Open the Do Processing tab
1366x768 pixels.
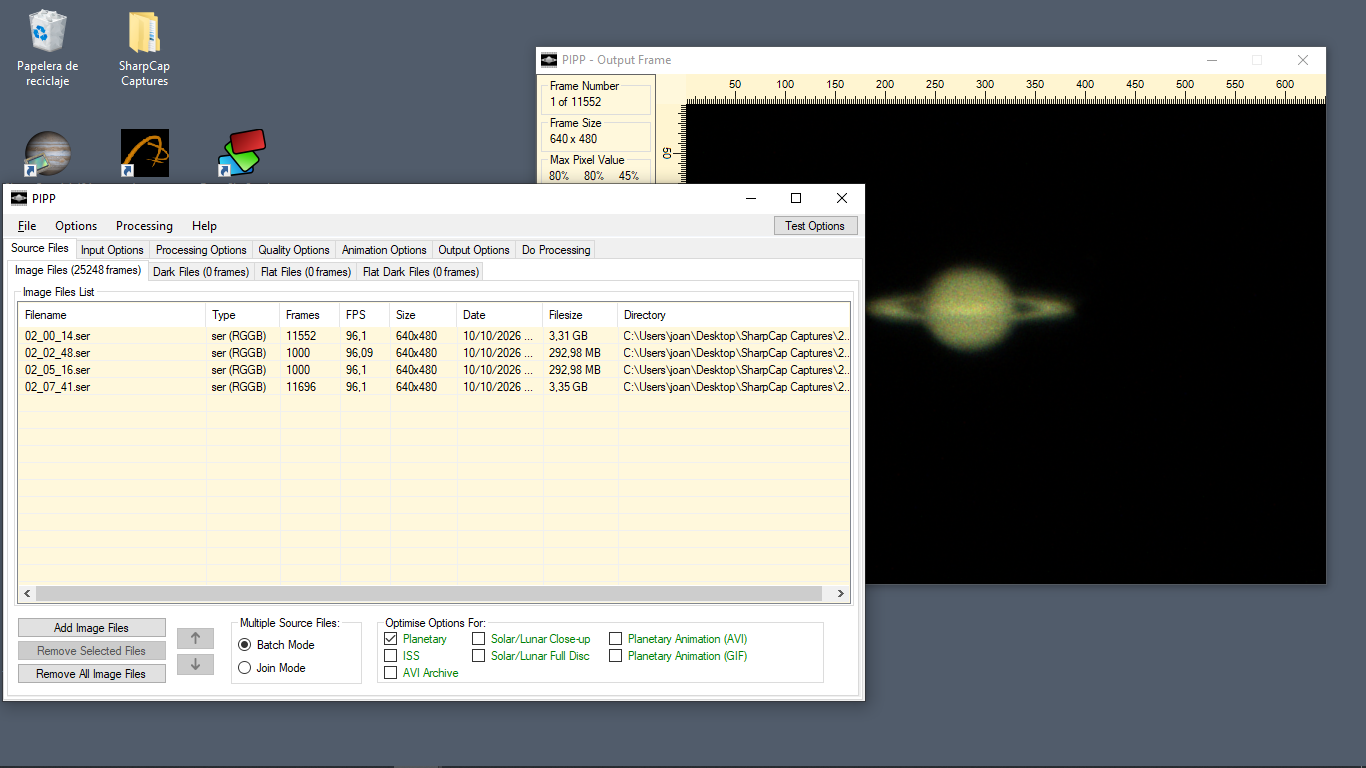point(556,250)
